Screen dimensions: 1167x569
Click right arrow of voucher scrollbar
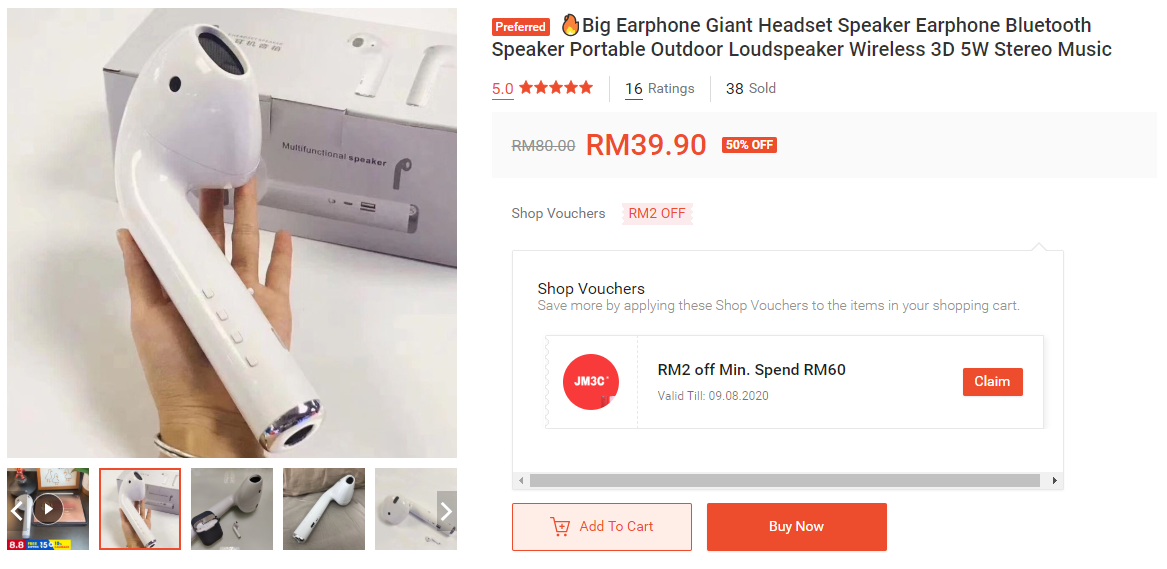point(1055,481)
